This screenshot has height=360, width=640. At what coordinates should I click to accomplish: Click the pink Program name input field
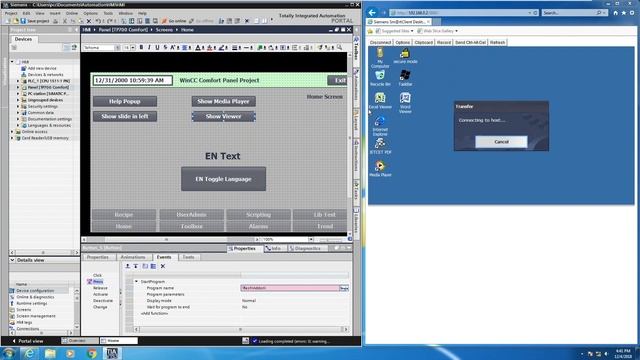coord(290,288)
